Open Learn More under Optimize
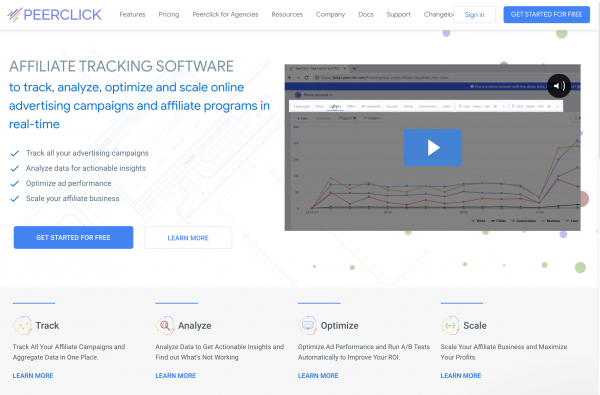 pyautogui.click(x=318, y=376)
